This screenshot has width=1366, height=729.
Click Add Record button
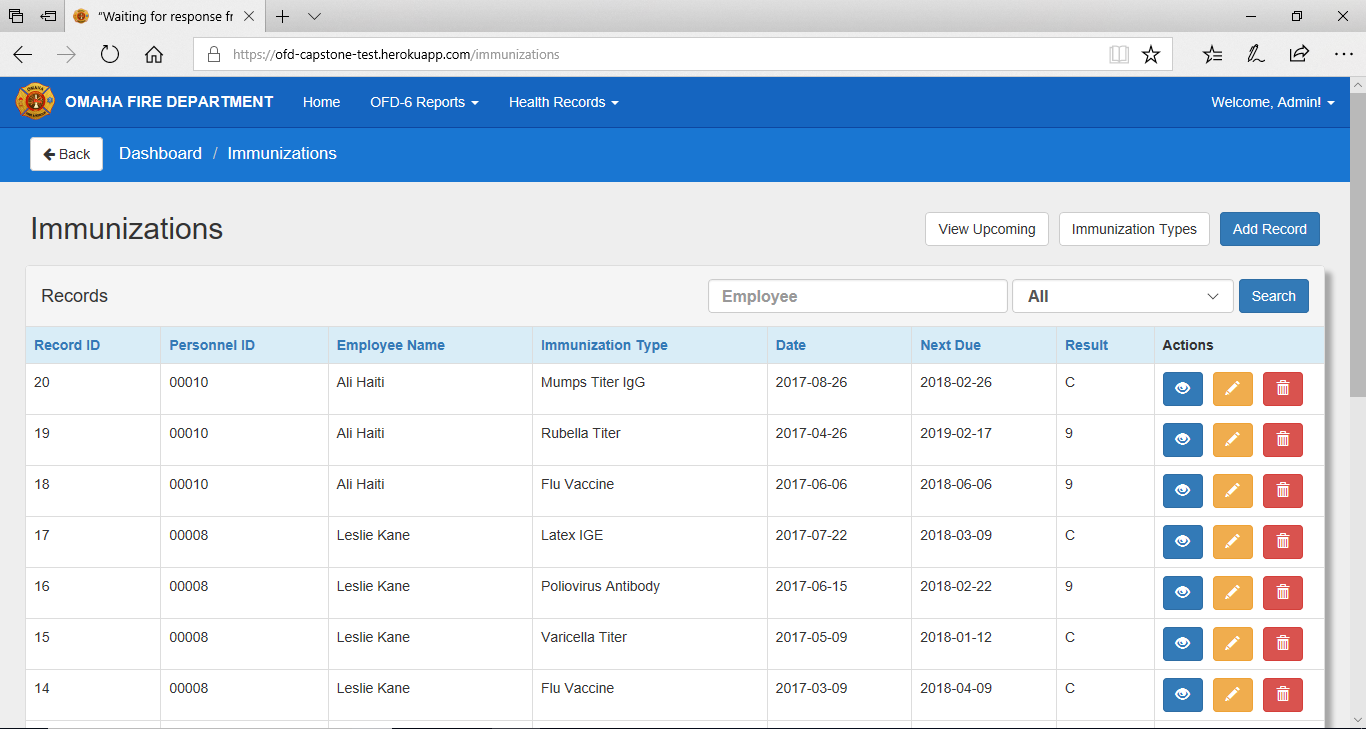1270,229
